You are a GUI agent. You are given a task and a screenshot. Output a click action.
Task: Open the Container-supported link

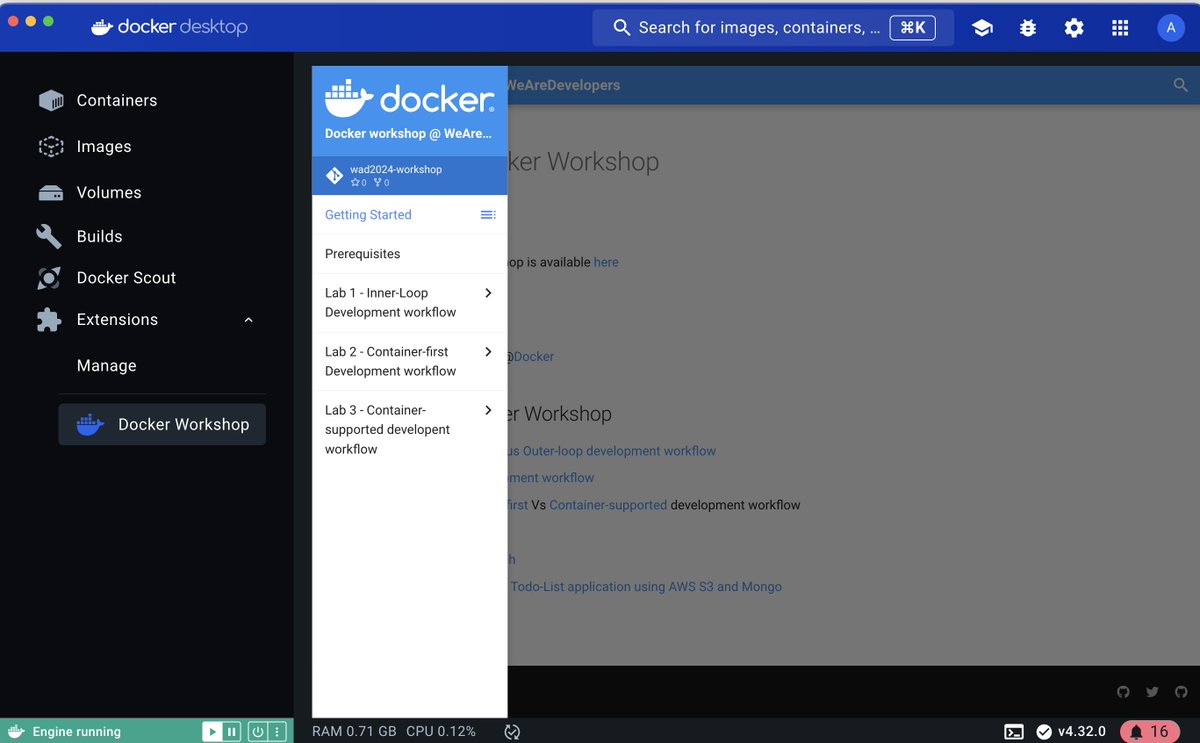tap(608, 505)
